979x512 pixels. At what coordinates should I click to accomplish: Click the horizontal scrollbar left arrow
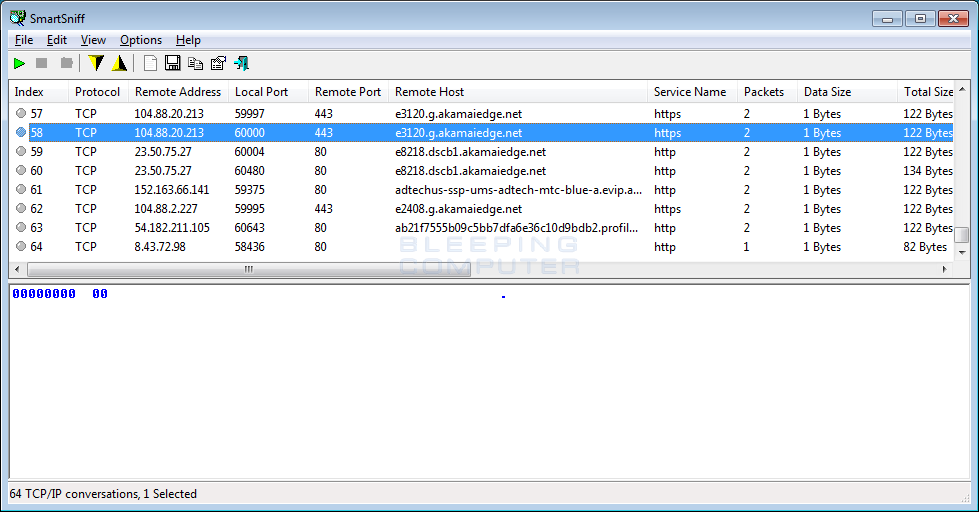[x=17, y=269]
